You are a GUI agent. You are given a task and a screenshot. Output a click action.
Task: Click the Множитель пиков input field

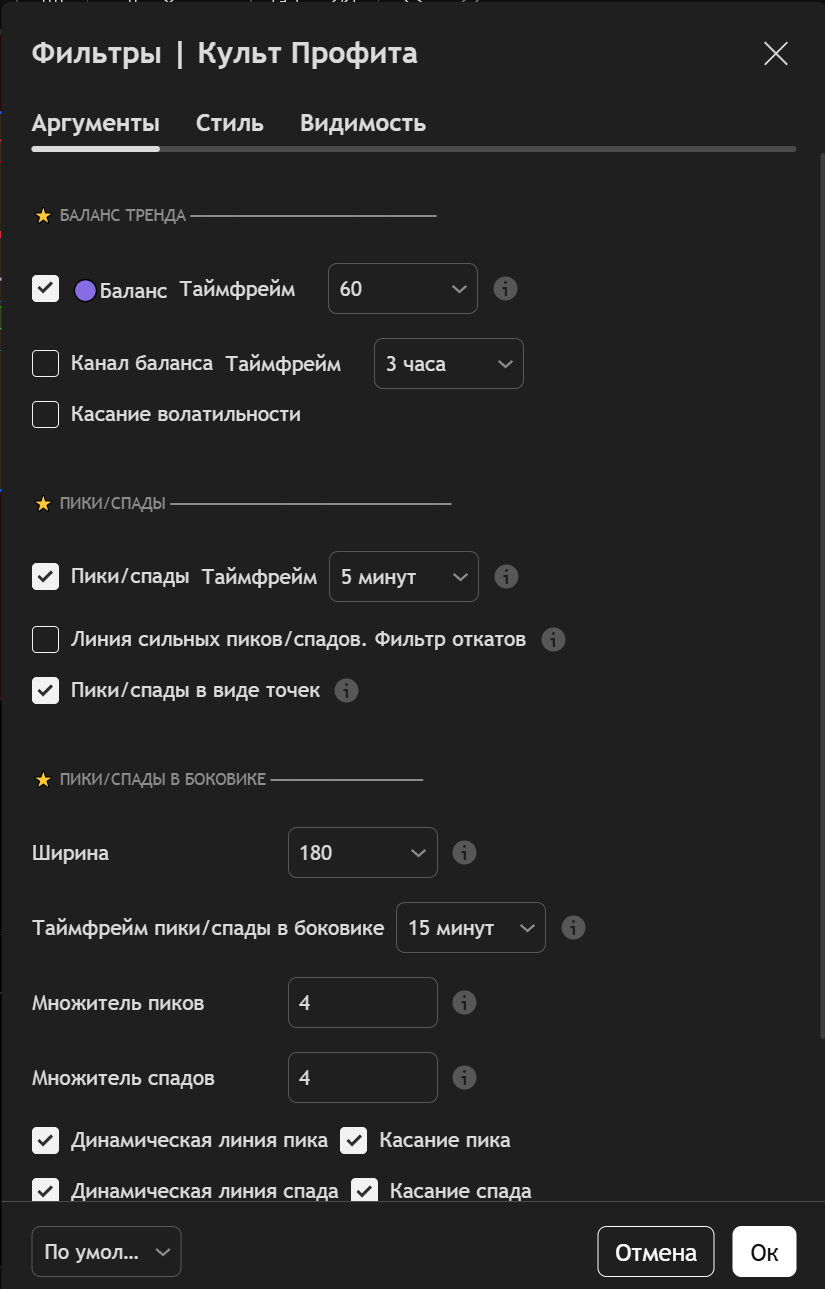click(x=362, y=1003)
